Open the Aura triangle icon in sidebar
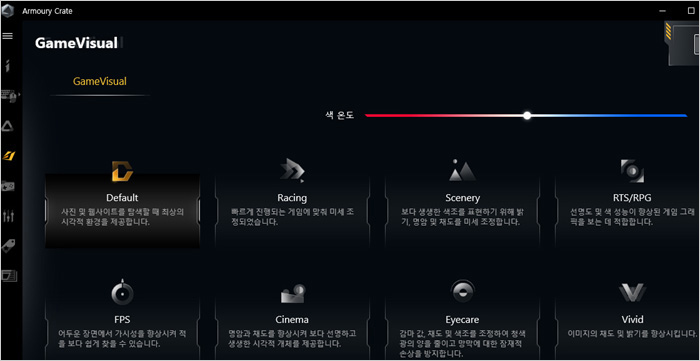This screenshot has width=700, height=361. (8, 126)
